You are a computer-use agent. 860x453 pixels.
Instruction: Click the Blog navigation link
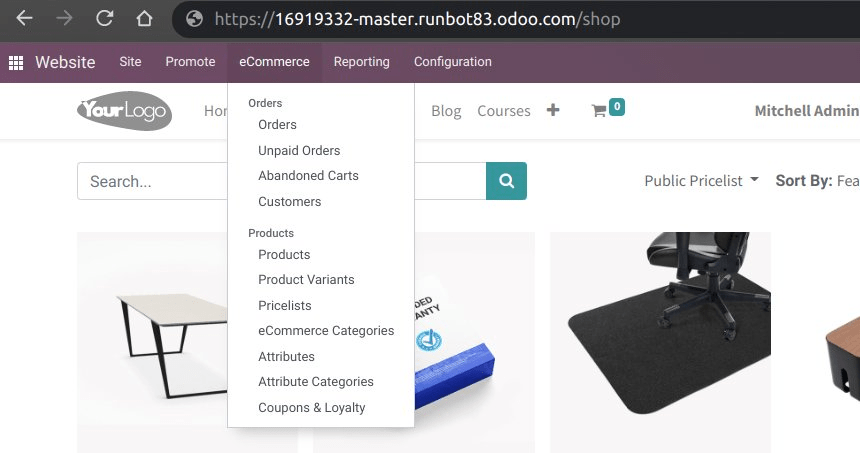click(446, 111)
